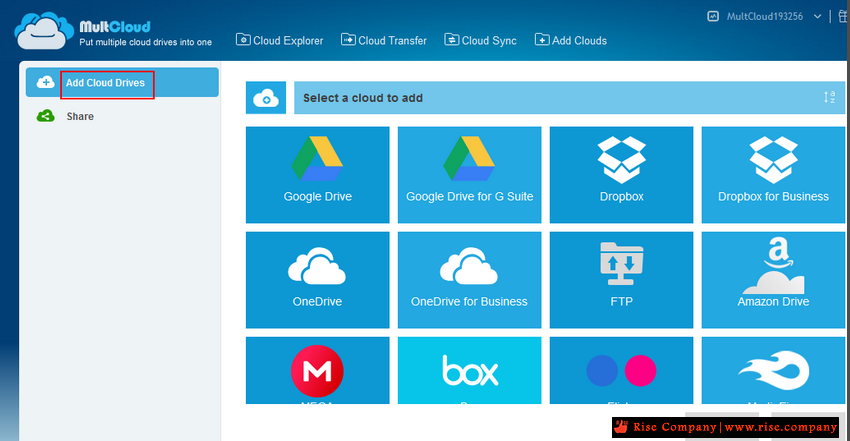Open Cloud Explorer in the top menu
This screenshot has height=441, width=850.
[279, 40]
